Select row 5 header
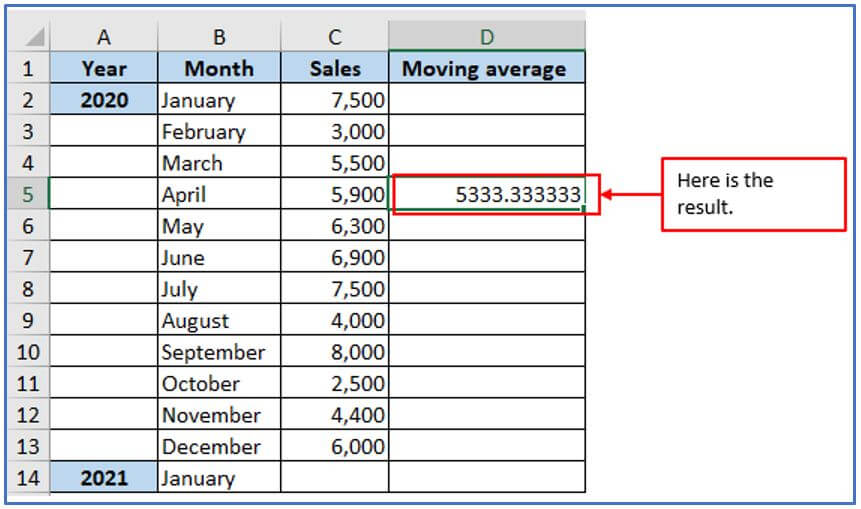The height and width of the screenshot is (509, 861). click(x=29, y=194)
